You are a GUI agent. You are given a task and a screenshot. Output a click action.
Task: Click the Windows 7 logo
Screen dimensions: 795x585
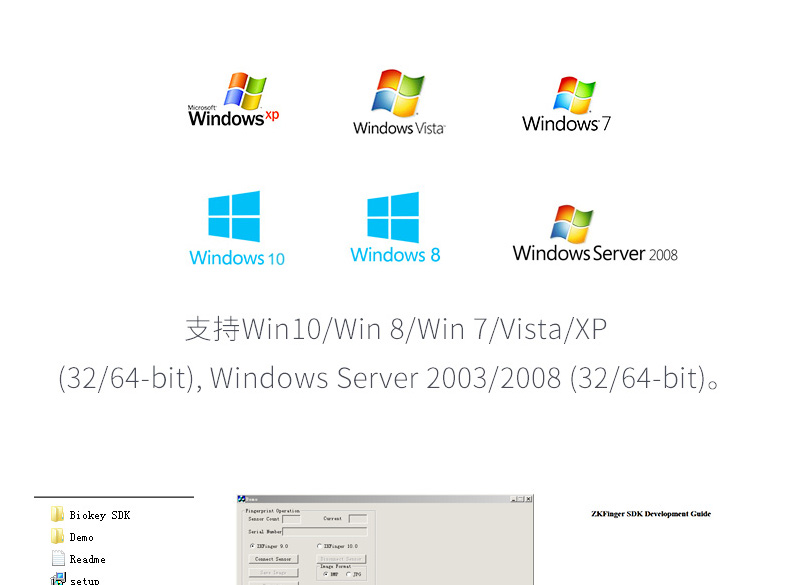coord(566,104)
